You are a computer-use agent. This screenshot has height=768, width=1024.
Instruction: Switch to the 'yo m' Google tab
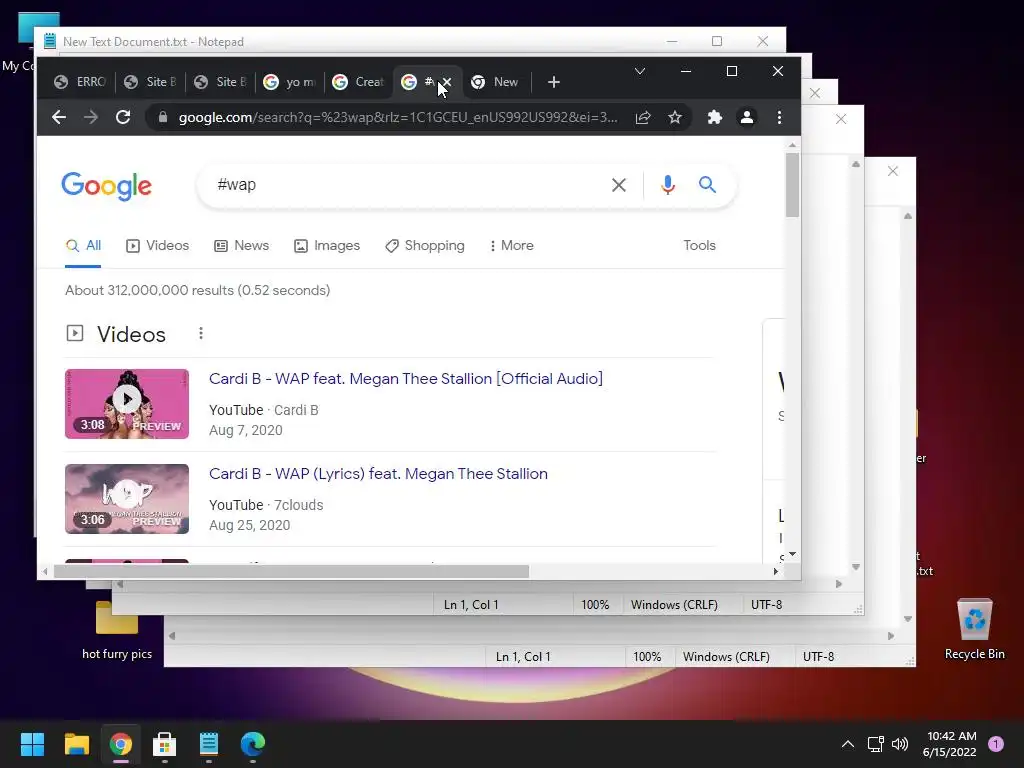(289, 82)
